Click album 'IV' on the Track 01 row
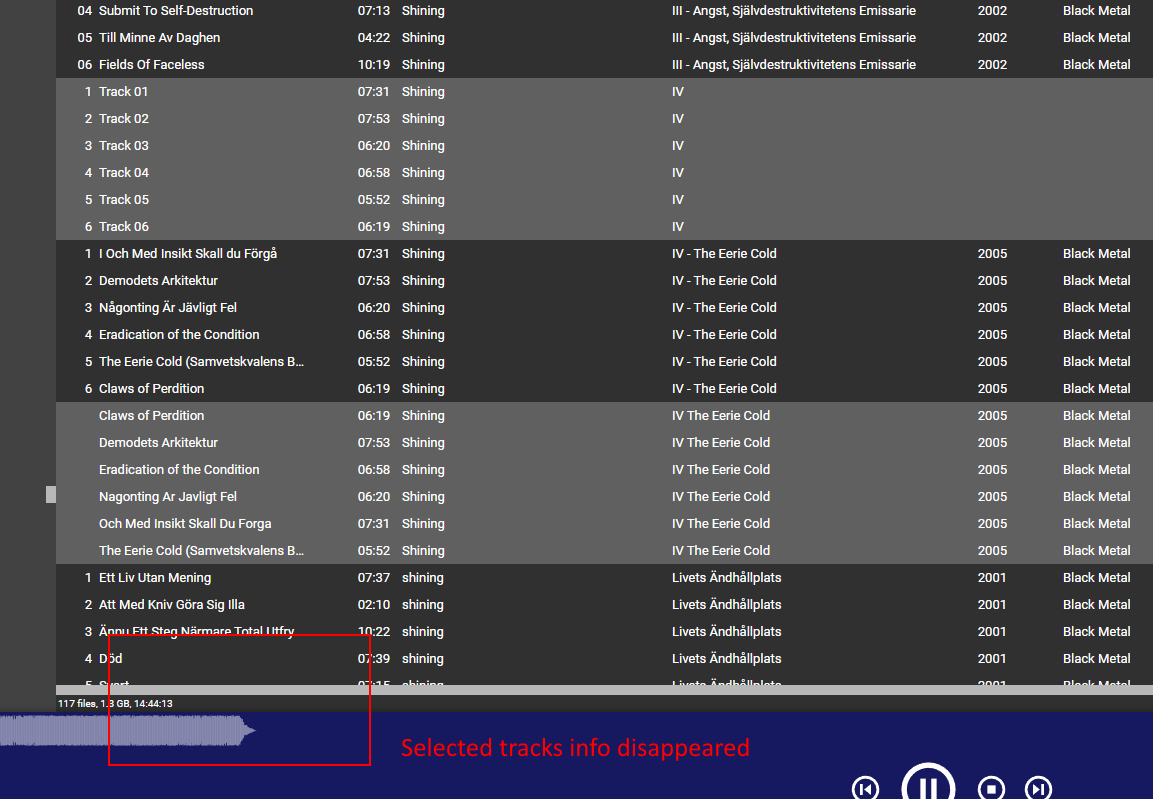This screenshot has height=799, width=1153. (678, 92)
